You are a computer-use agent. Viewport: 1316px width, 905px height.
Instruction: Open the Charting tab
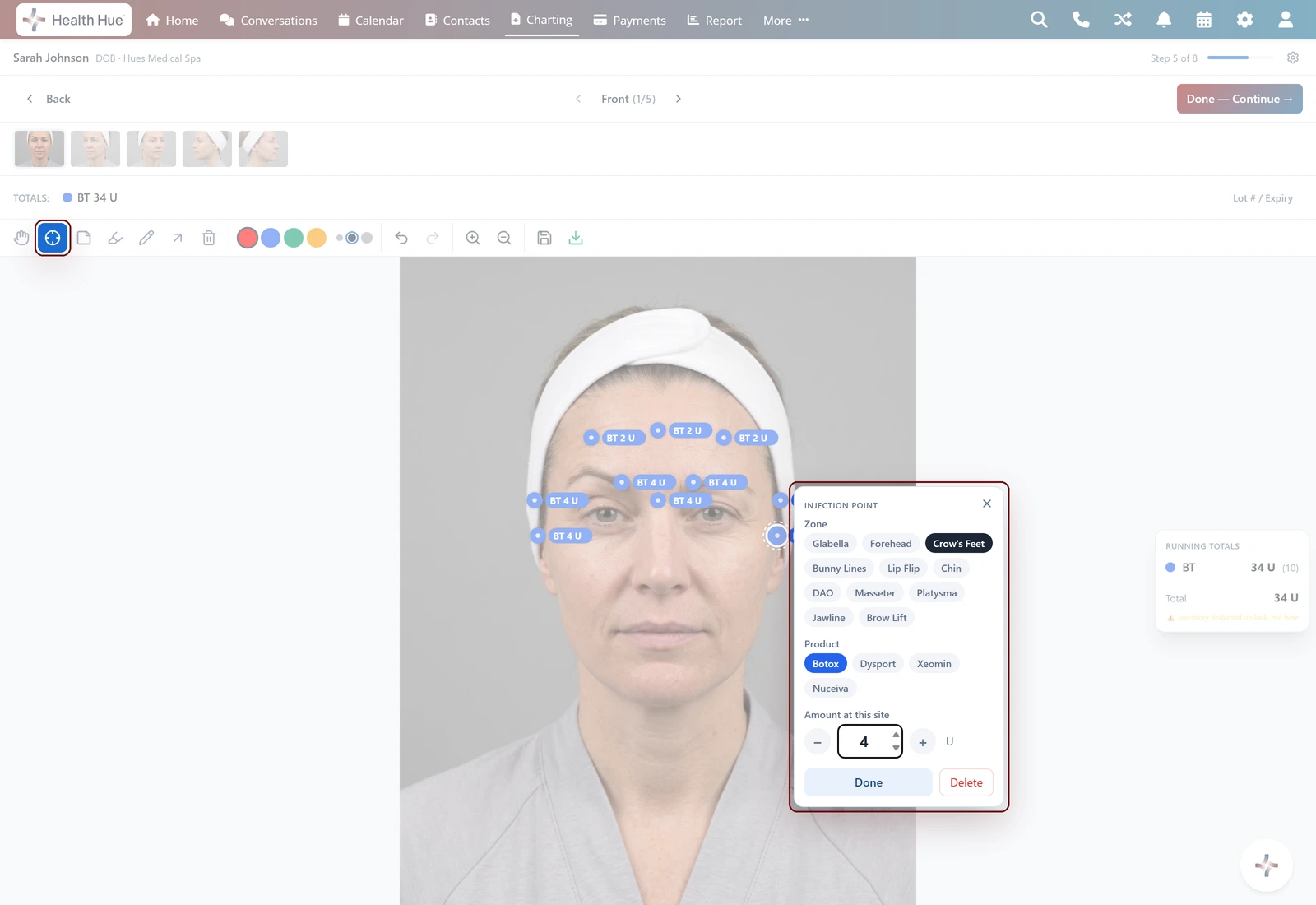541,20
